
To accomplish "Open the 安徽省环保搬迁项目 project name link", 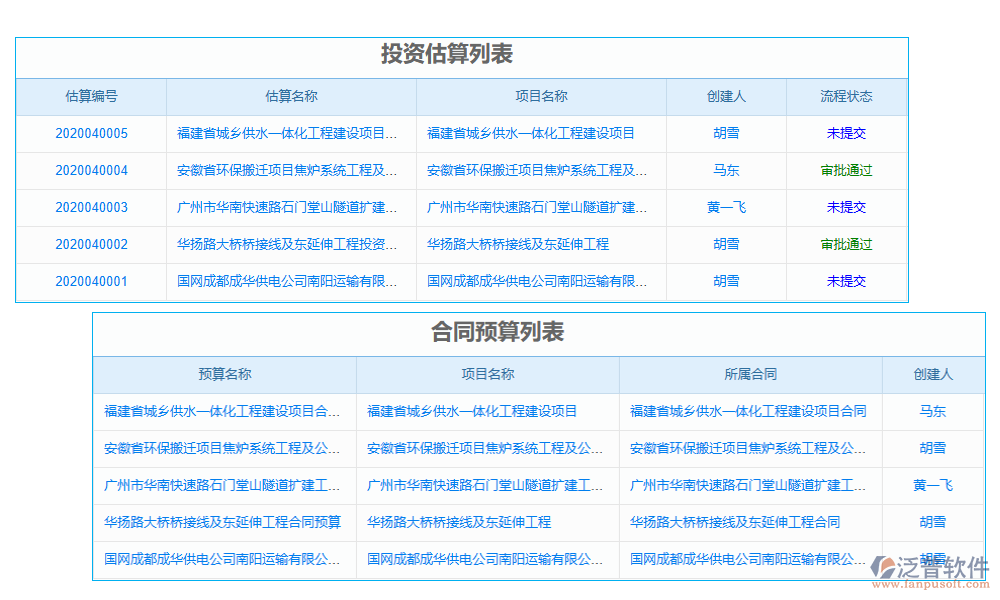I will coord(541,170).
